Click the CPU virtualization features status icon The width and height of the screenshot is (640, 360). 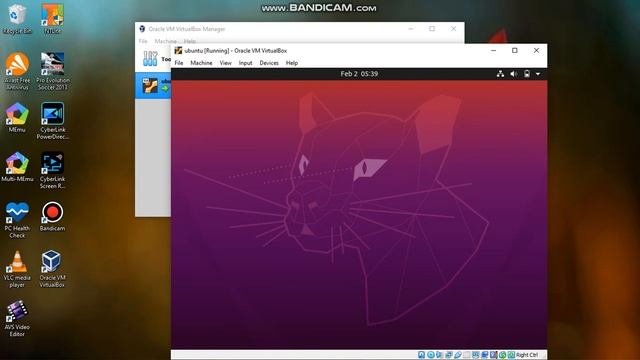(x=493, y=355)
